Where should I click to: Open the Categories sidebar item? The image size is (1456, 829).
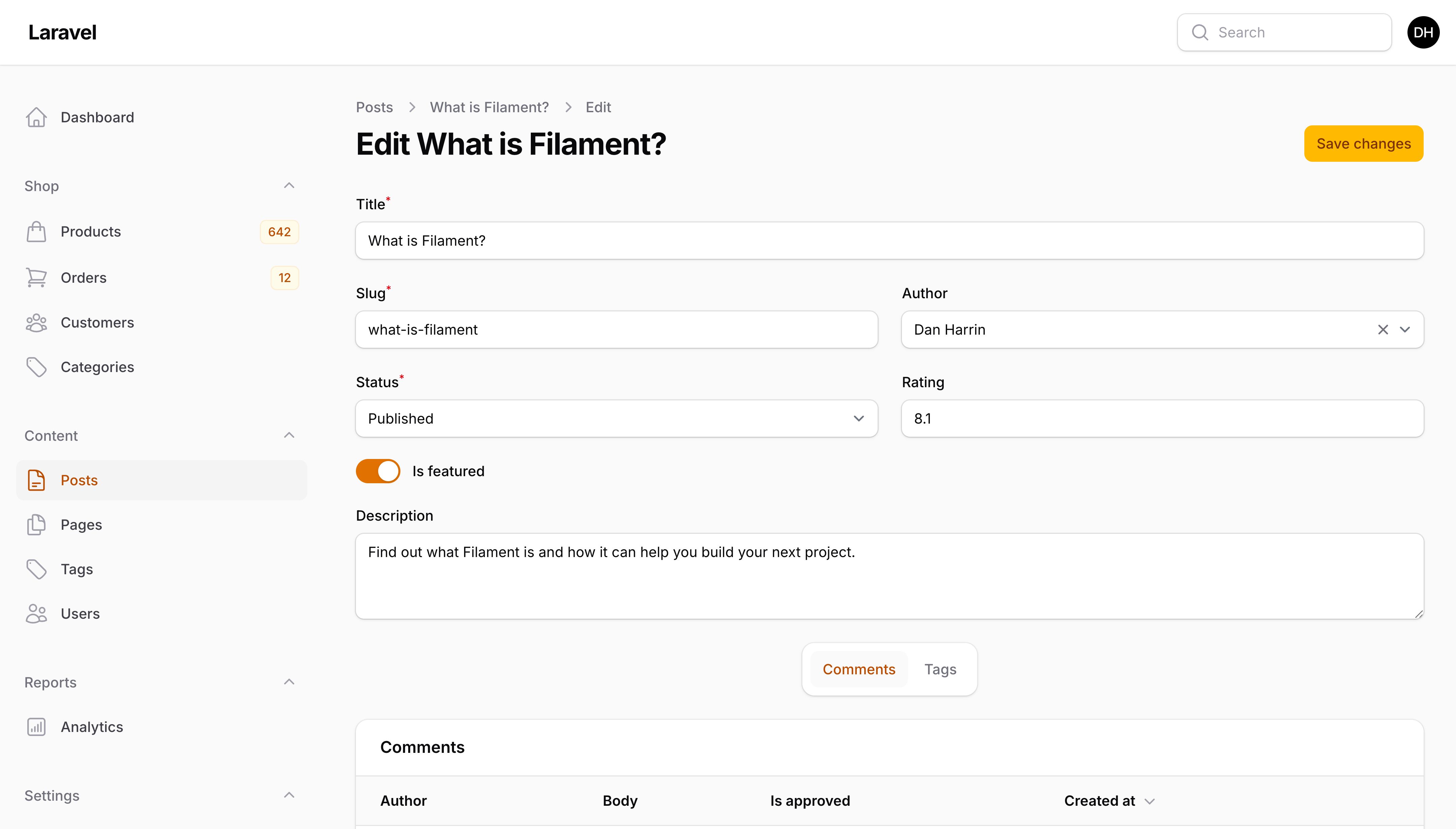162,367
